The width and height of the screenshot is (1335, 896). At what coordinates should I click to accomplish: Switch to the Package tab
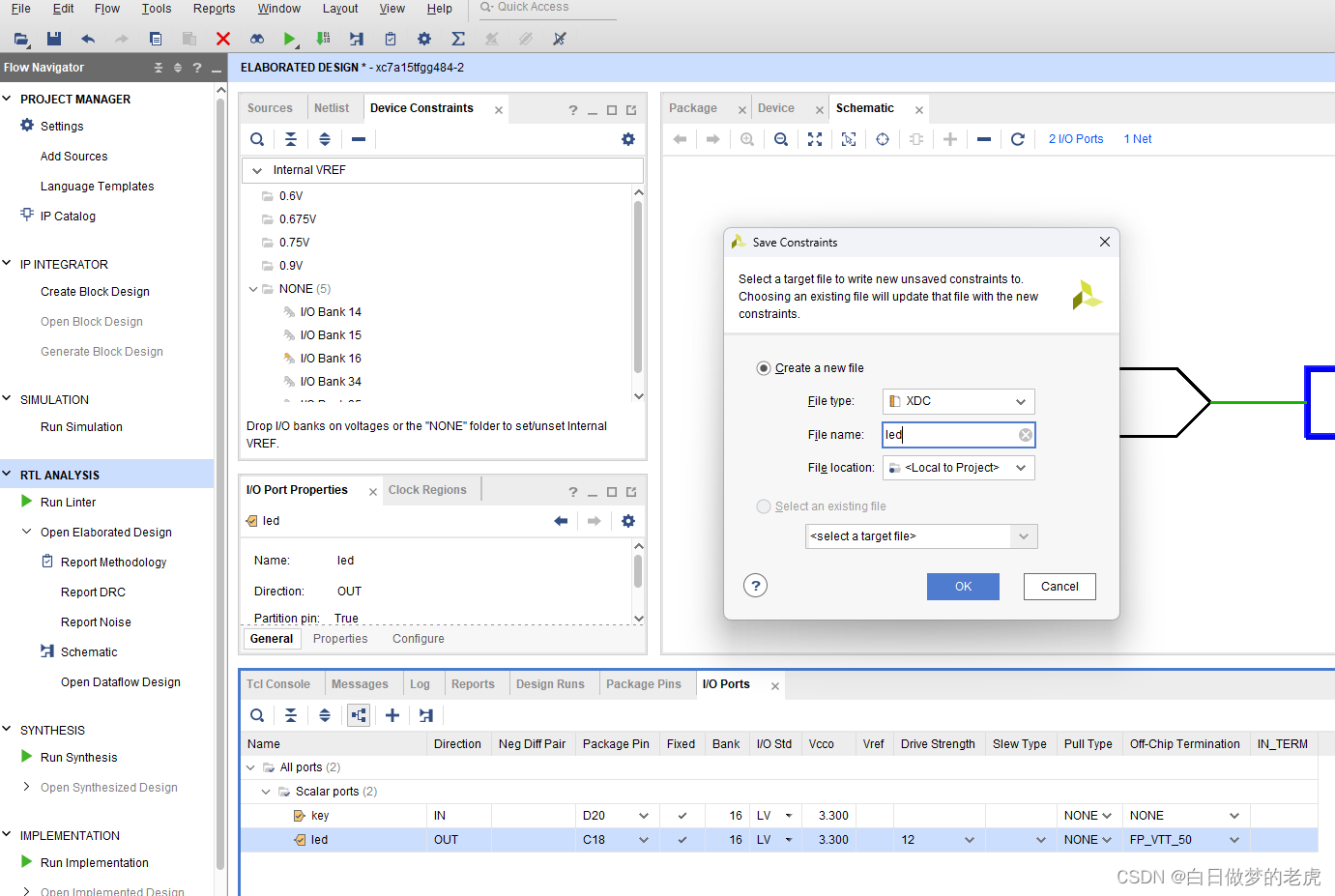(x=693, y=108)
